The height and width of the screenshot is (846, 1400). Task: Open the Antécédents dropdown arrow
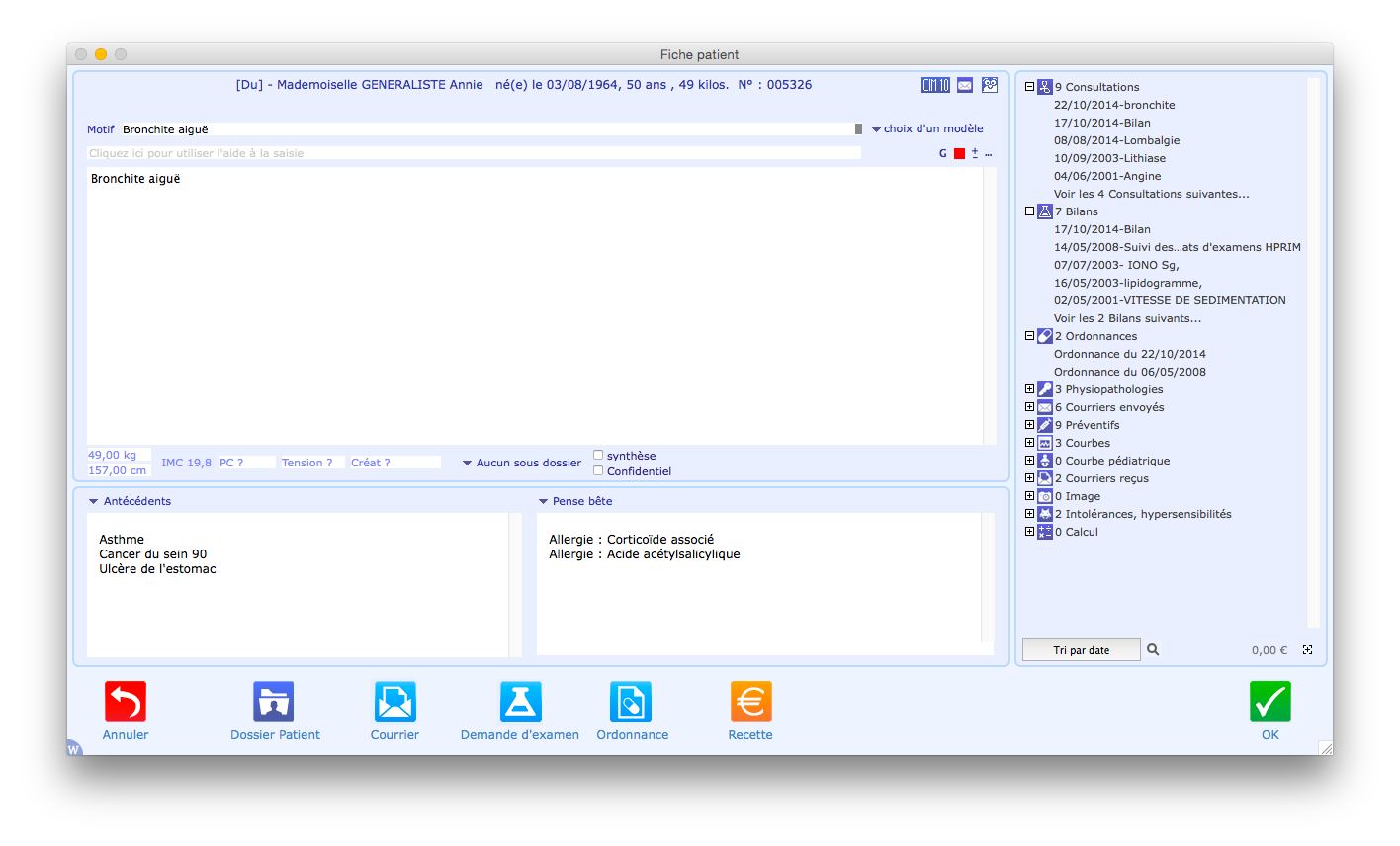pyautogui.click(x=94, y=502)
